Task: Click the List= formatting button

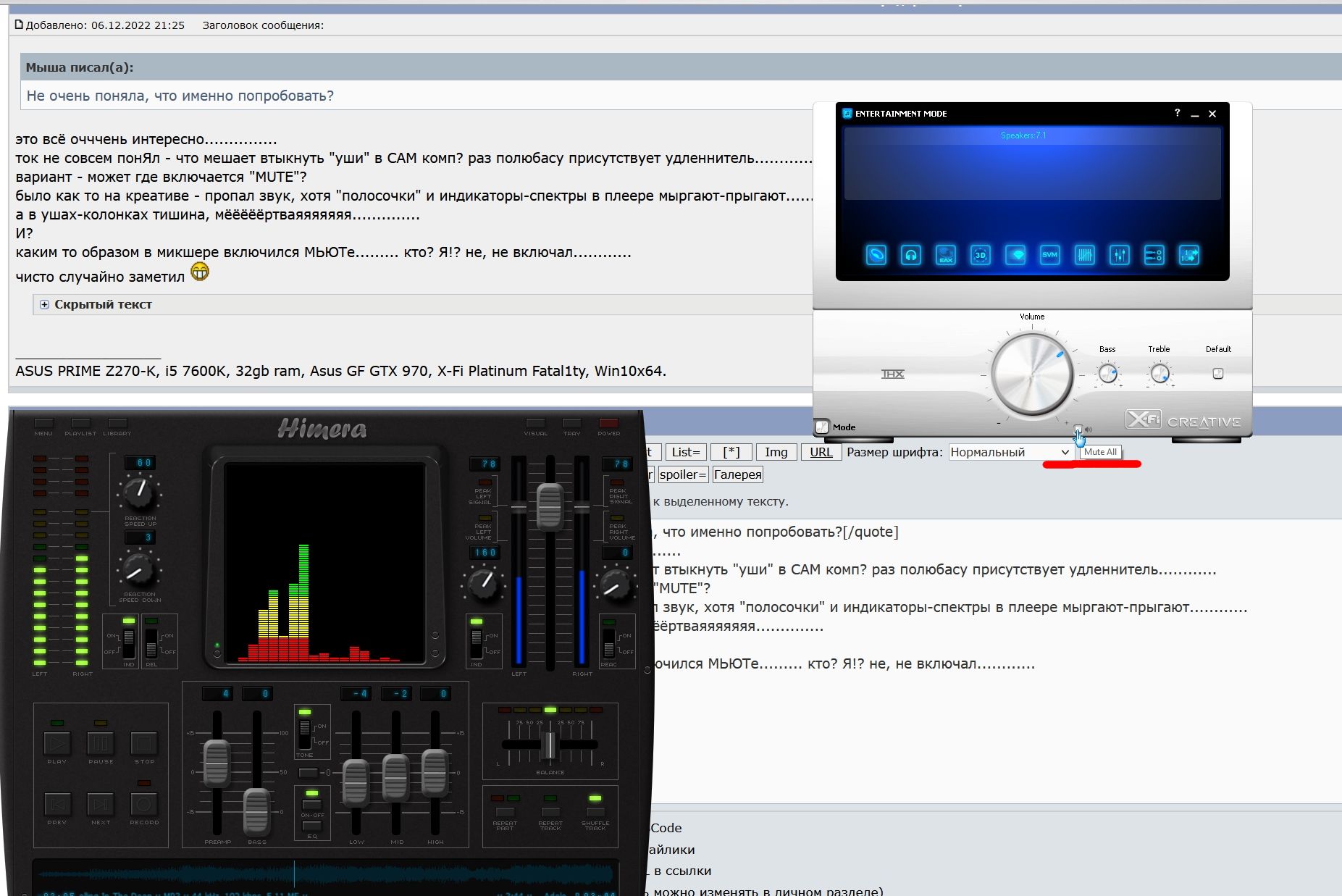Action: [x=686, y=452]
